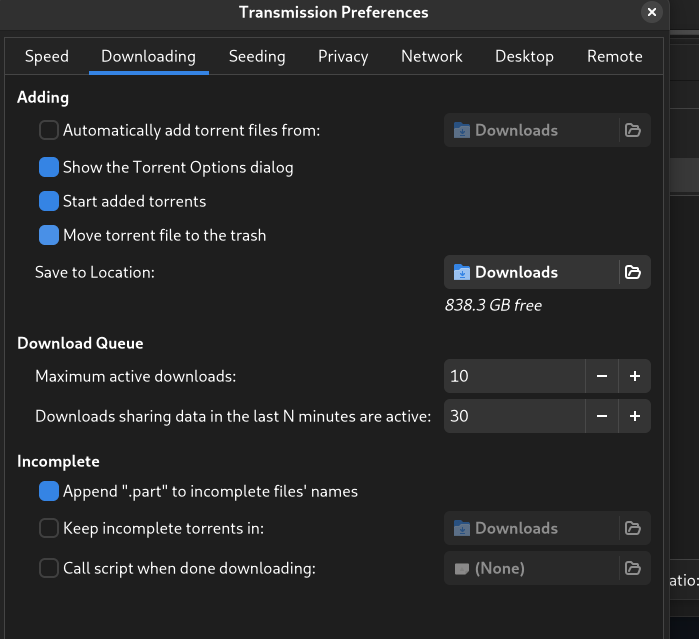This screenshot has width=699, height=639.
Task: Click the 838.3 GB free text
Action: [x=493, y=305]
